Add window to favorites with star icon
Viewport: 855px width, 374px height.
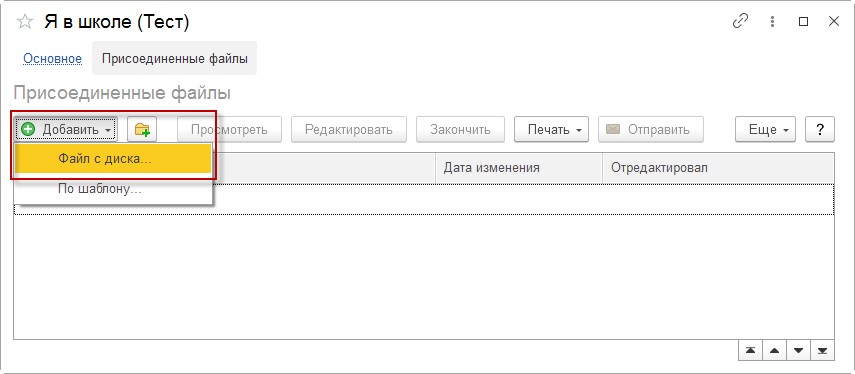(25, 22)
